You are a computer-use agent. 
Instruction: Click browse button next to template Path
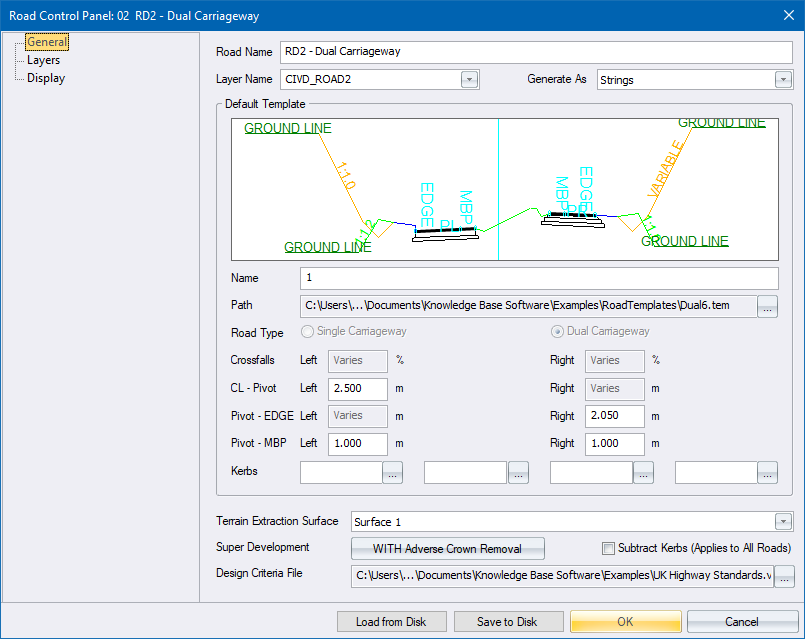768,307
